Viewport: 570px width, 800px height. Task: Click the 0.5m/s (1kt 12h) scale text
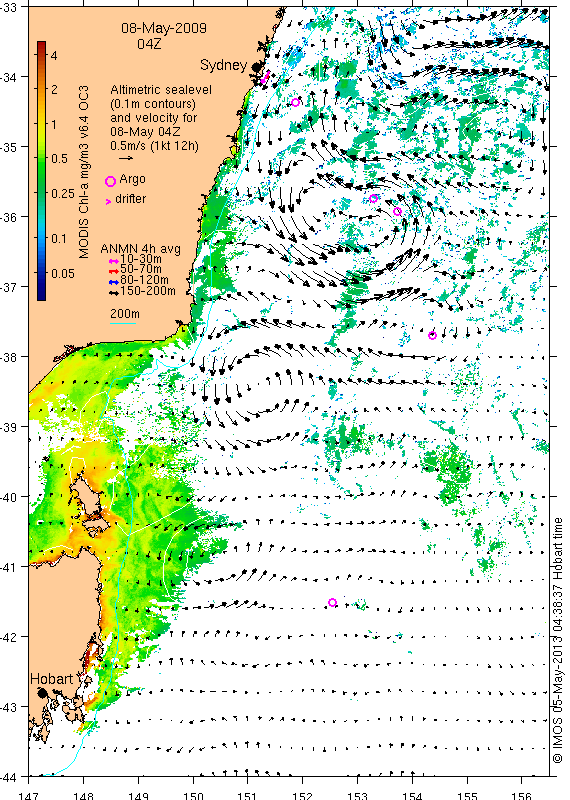tap(155, 146)
